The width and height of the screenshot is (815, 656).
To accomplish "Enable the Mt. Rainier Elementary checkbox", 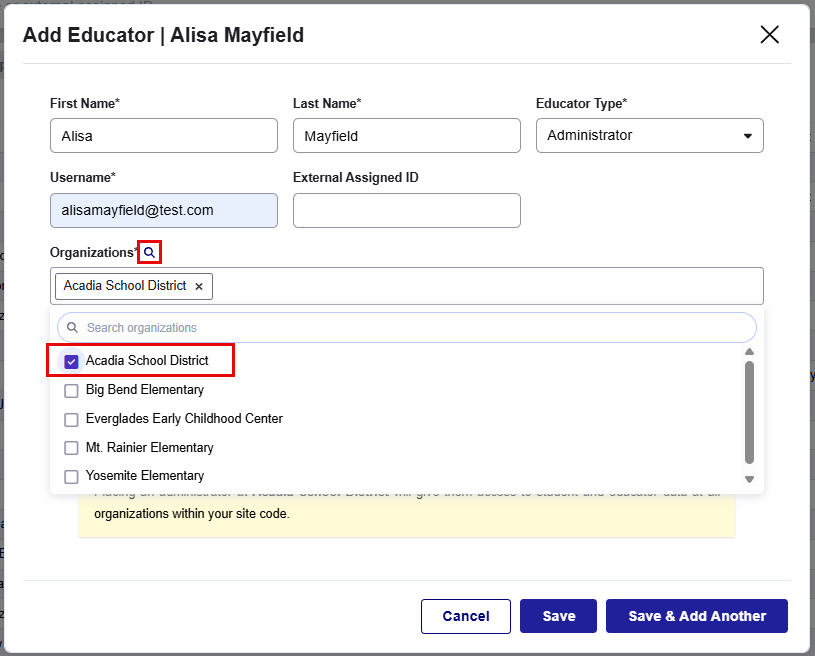I will pos(70,447).
